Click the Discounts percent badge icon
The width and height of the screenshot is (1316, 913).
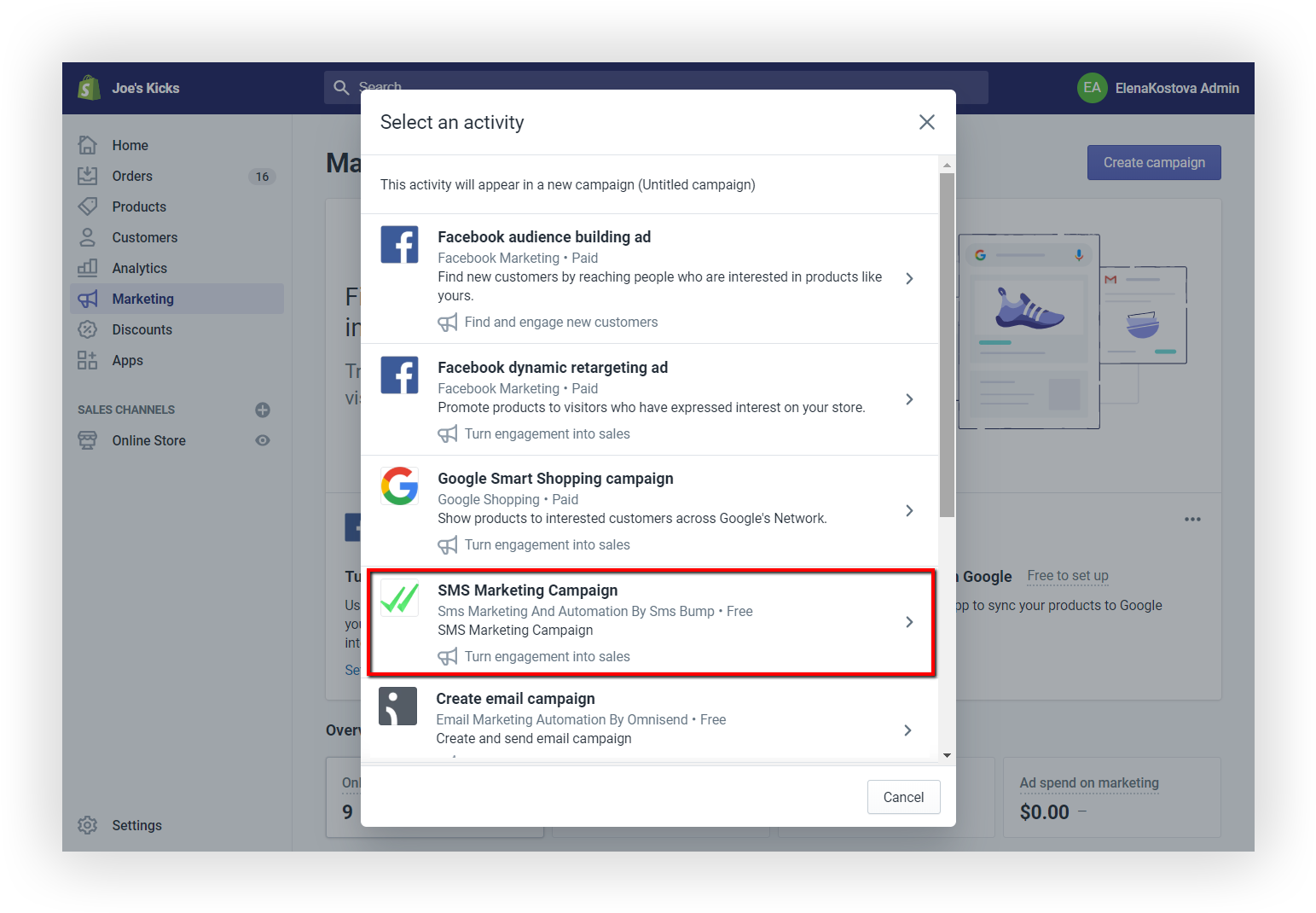(87, 329)
